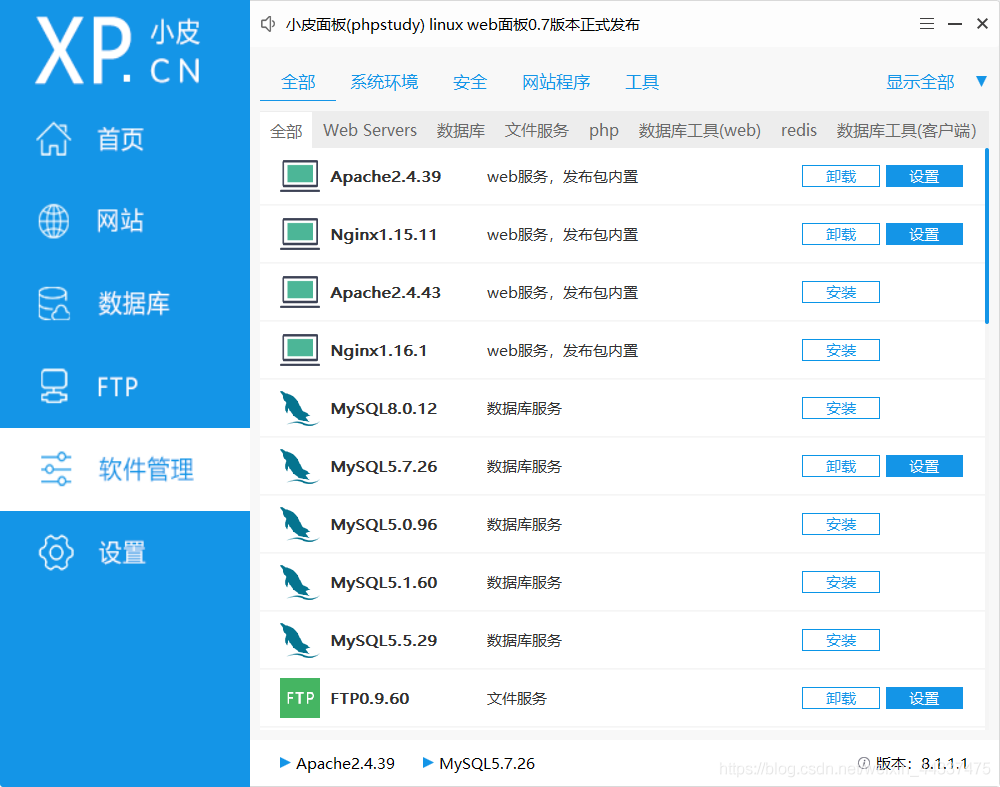Open 数据库 database icon in sidebar

click(x=54, y=304)
